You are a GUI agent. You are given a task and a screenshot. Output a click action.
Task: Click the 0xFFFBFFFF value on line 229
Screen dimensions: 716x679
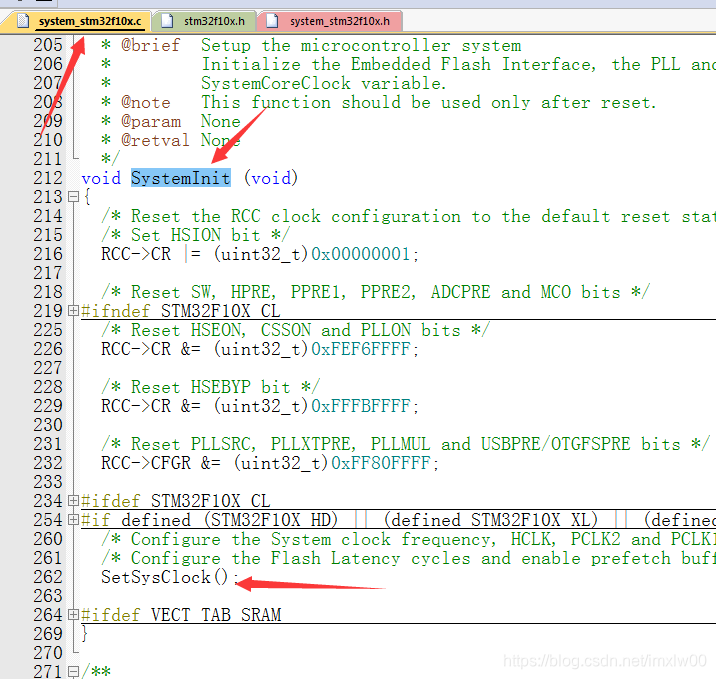point(361,406)
